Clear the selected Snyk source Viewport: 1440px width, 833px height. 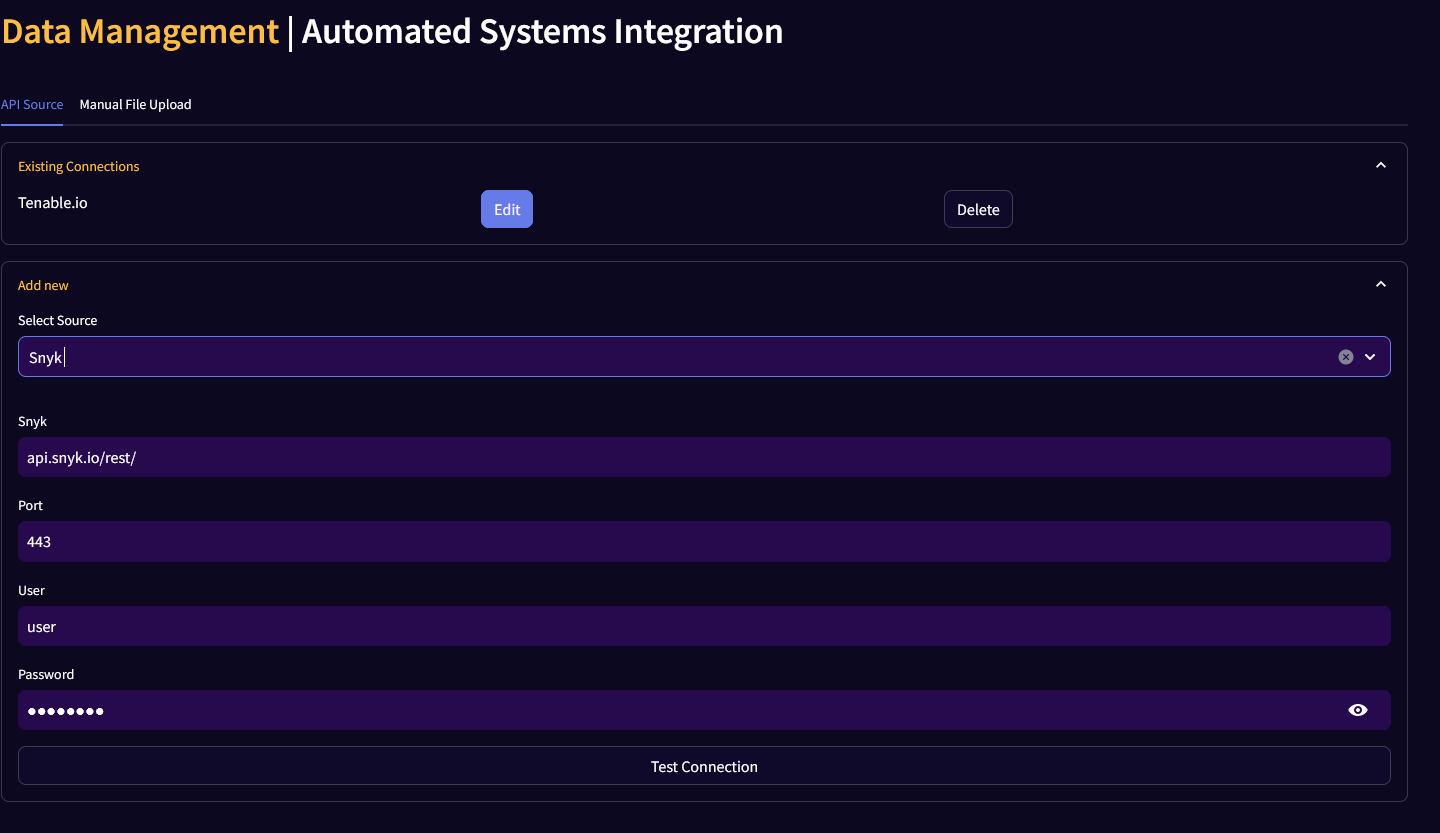pos(1346,357)
